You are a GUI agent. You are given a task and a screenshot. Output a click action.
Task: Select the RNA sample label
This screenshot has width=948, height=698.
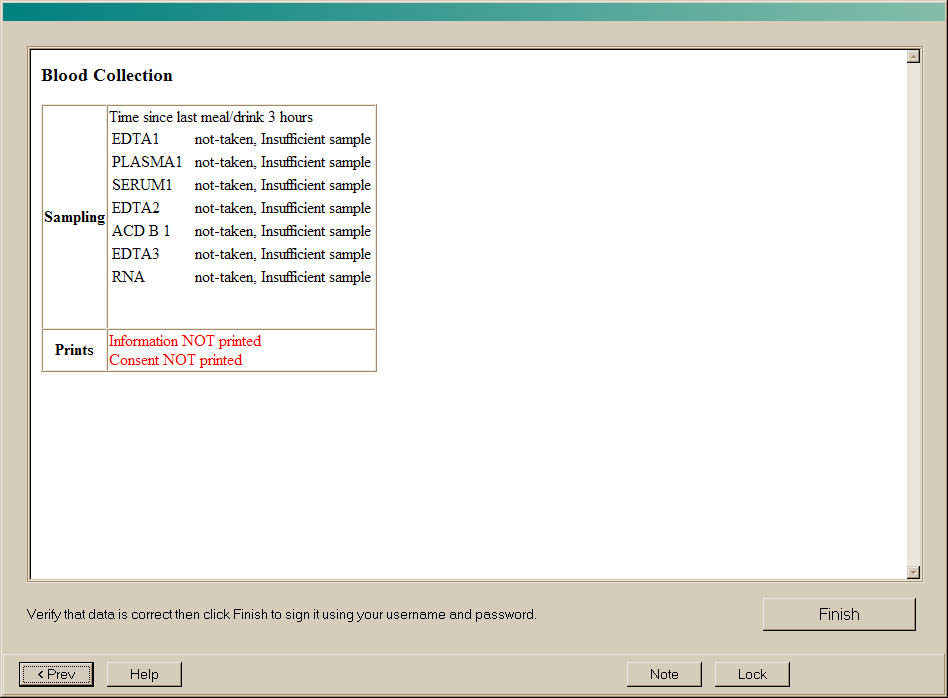click(128, 278)
